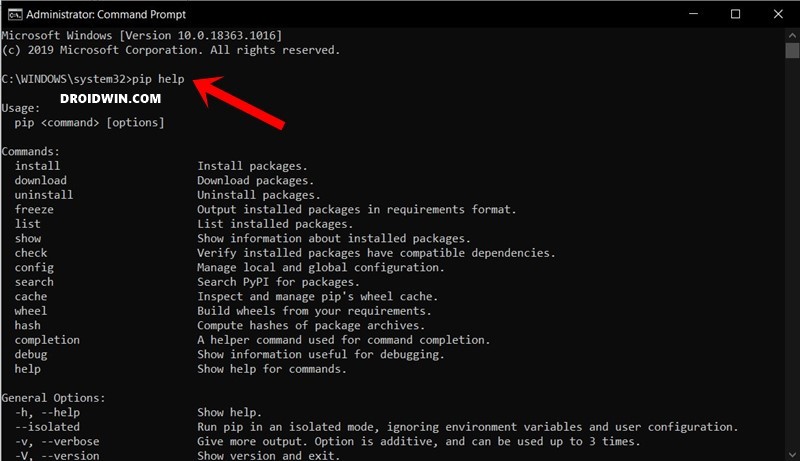Click the Administrator: Command Prompt title text

106,14
